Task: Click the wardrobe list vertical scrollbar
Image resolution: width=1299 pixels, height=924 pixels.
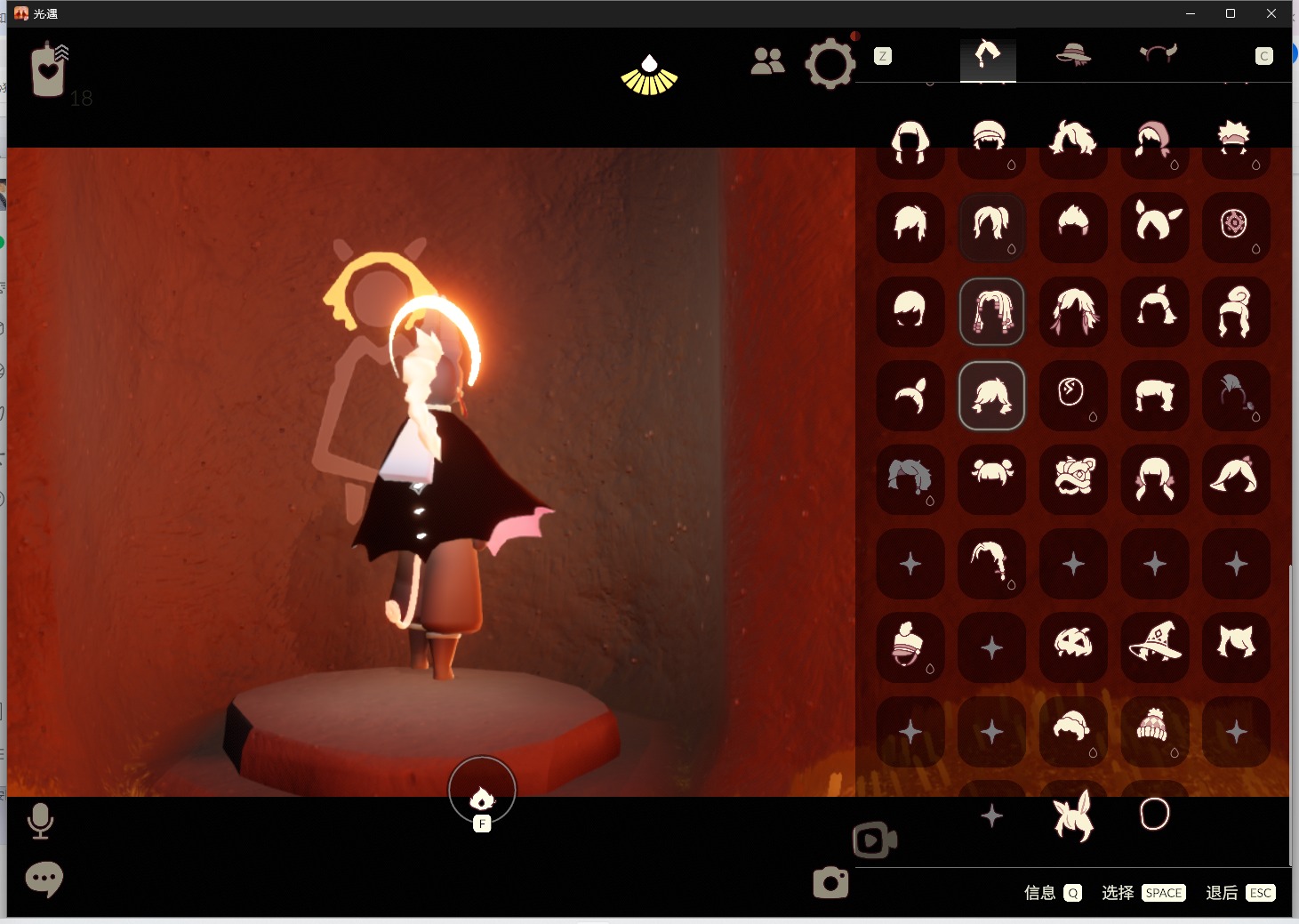Action: pos(1290,714)
